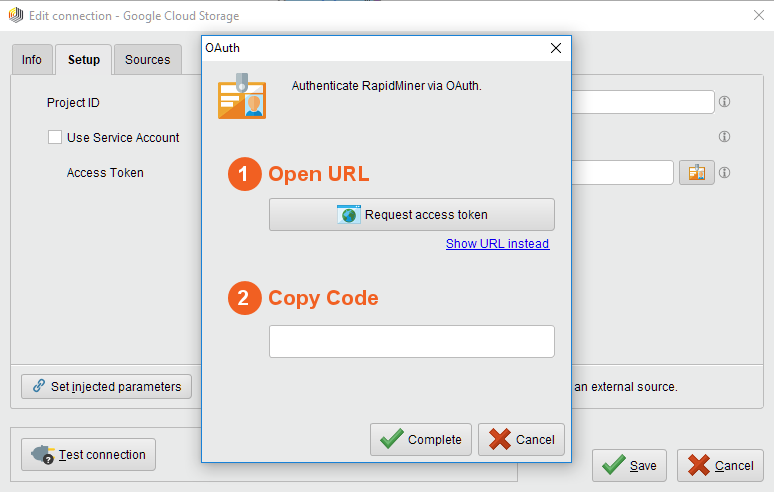Close the OAuth dialog with X
The width and height of the screenshot is (774, 492).
pyautogui.click(x=556, y=47)
